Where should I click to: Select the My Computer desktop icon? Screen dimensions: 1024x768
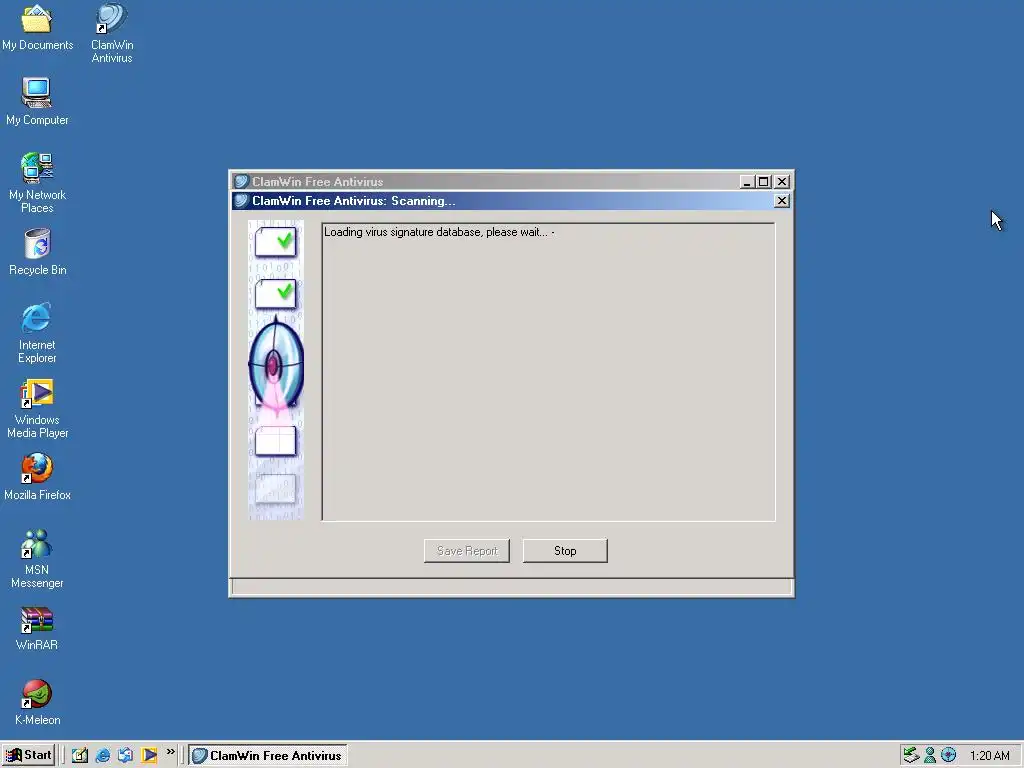tap(37, 101)
